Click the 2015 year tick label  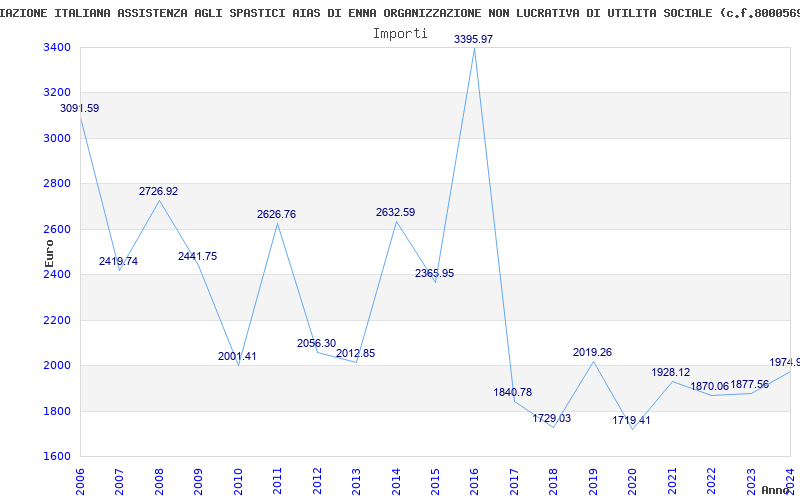435,482
